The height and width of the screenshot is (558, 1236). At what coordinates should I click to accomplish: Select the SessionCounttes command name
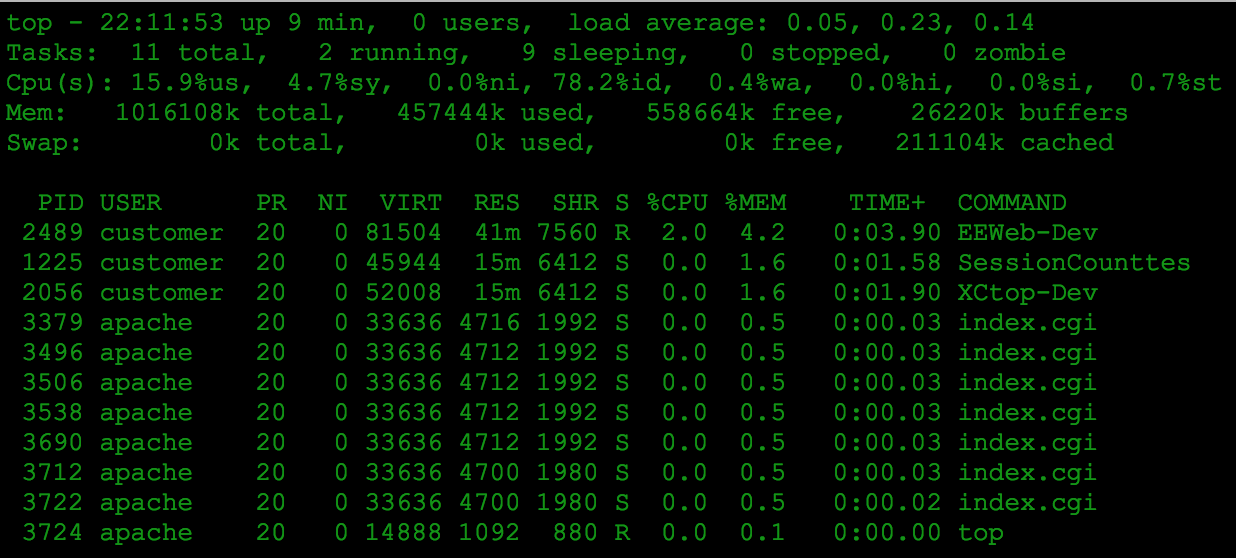click(1074, 262)
